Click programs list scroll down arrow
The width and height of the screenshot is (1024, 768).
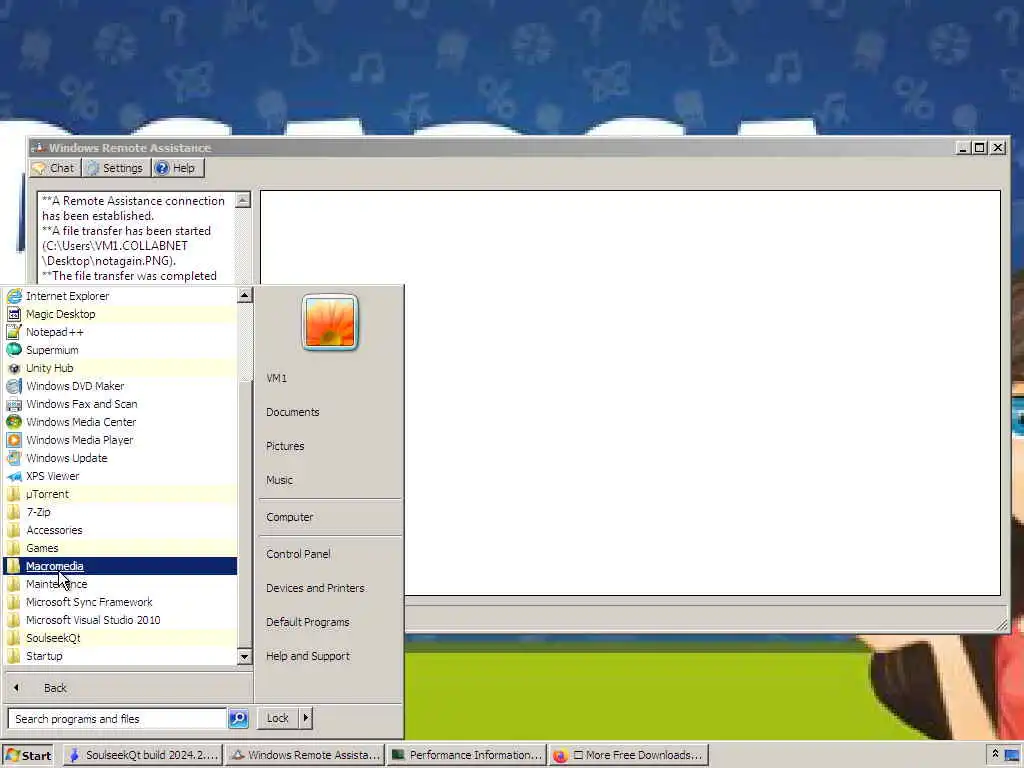coord(244,657)
